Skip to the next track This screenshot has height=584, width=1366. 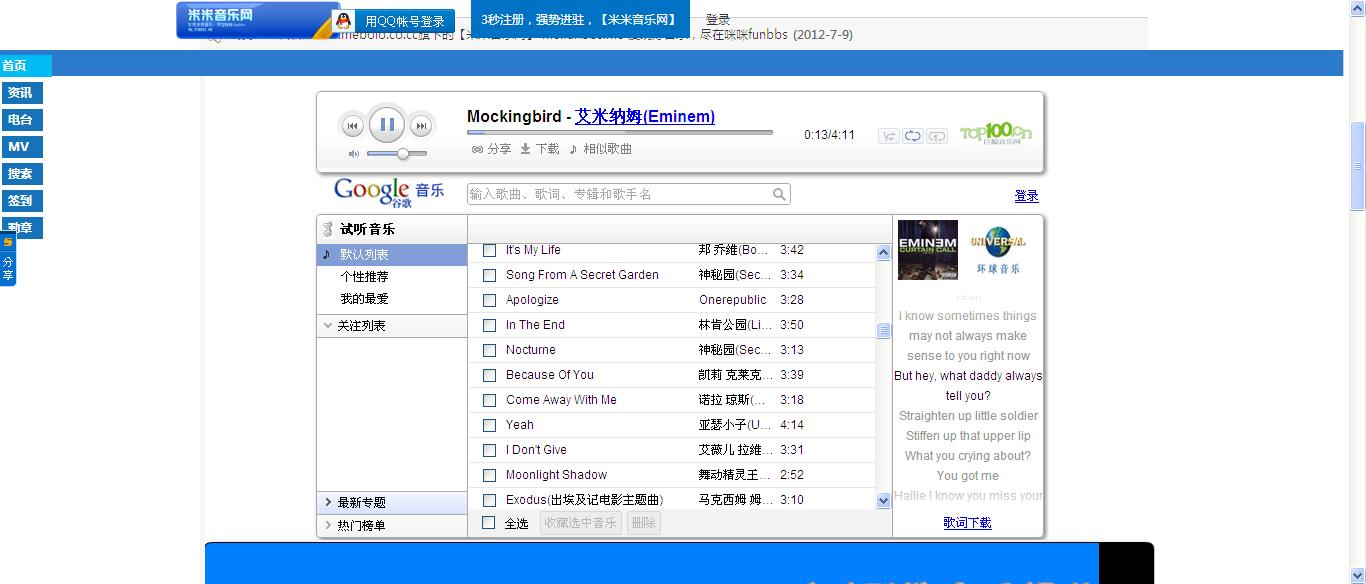click(422, 126)
